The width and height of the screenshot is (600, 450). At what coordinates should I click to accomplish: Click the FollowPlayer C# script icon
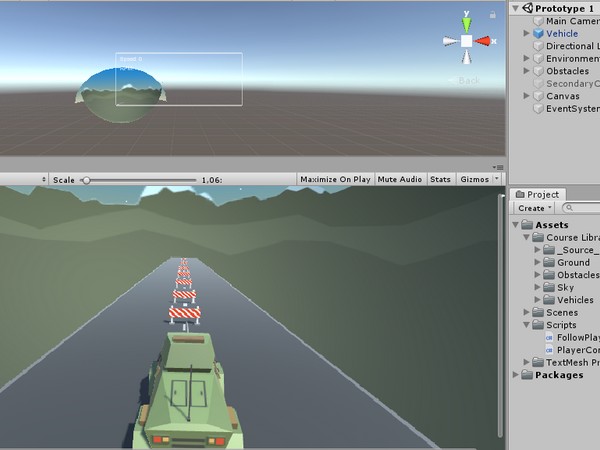pos(549,338)
